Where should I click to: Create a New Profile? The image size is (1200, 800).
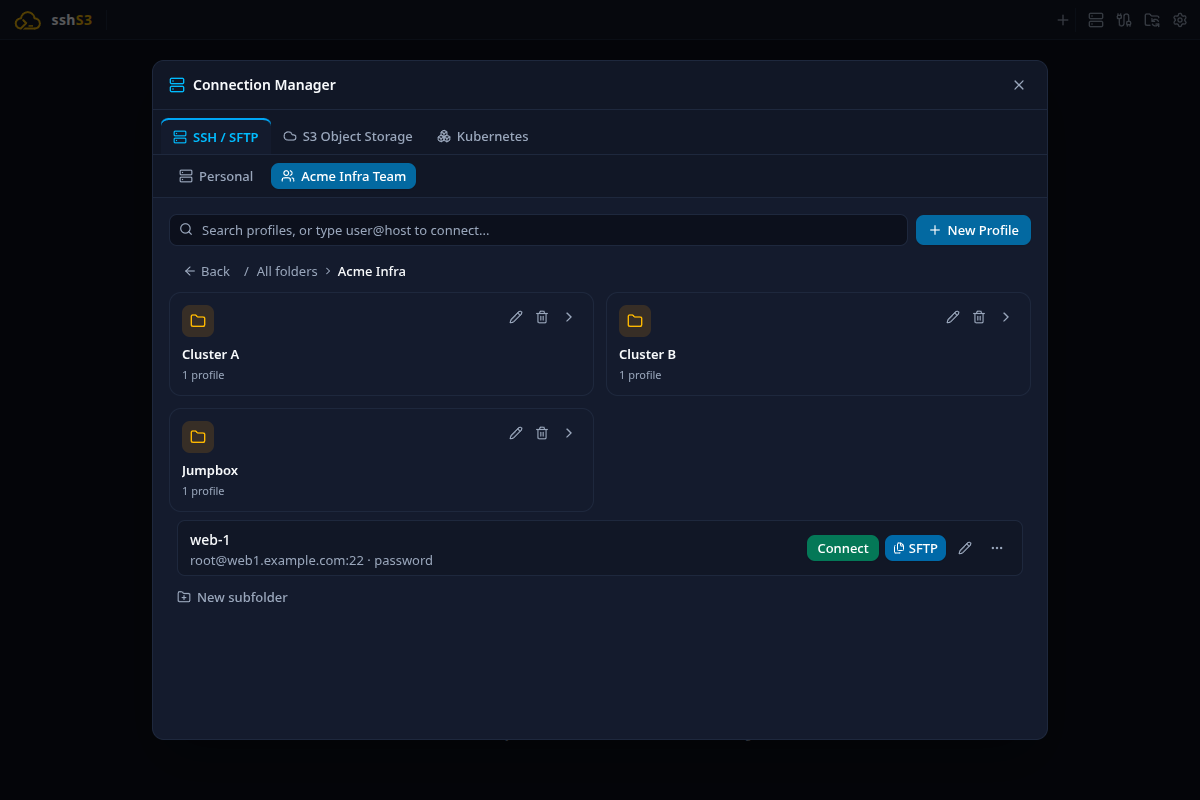973,230
